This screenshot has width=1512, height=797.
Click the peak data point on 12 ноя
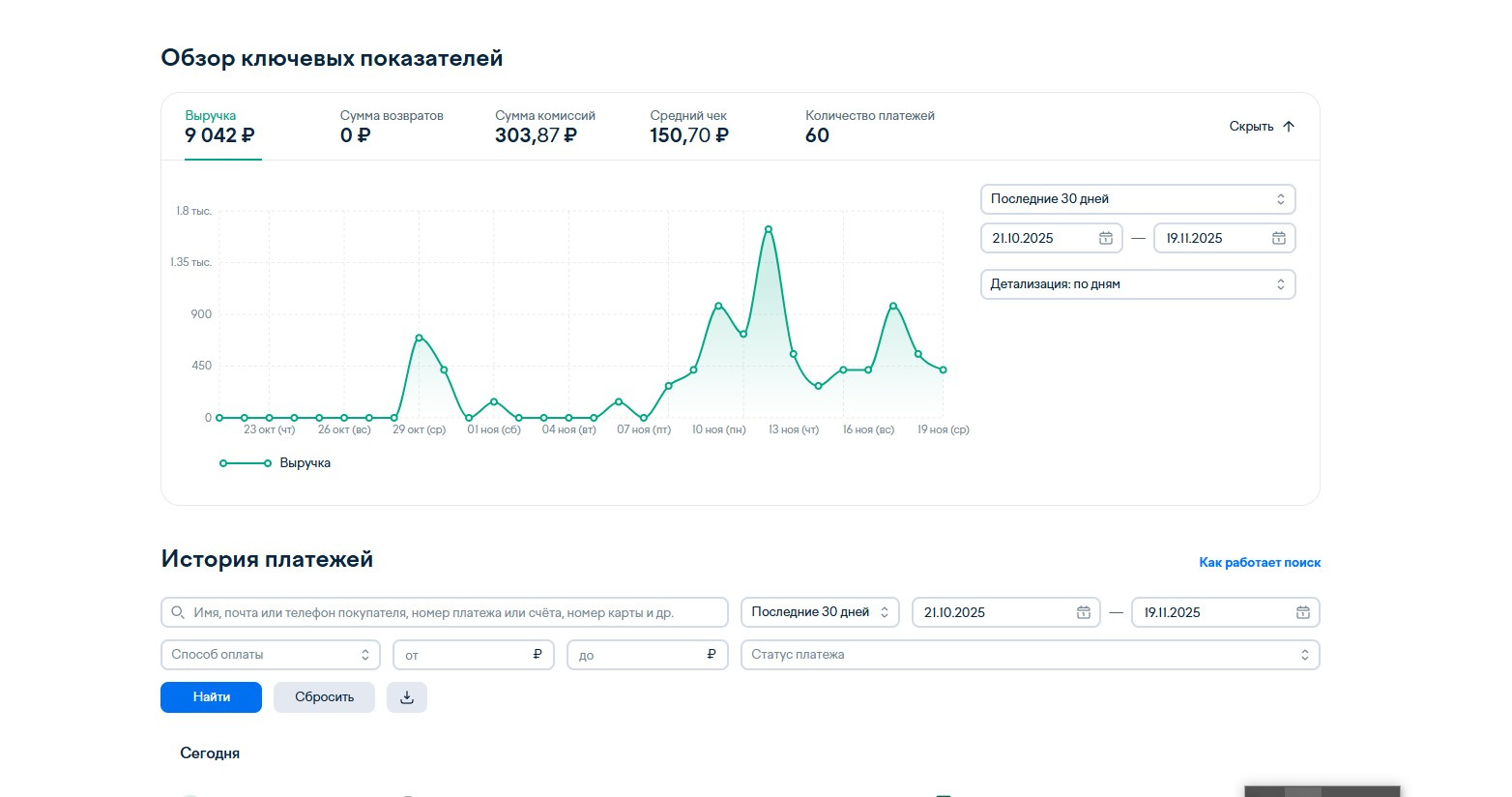769,229
